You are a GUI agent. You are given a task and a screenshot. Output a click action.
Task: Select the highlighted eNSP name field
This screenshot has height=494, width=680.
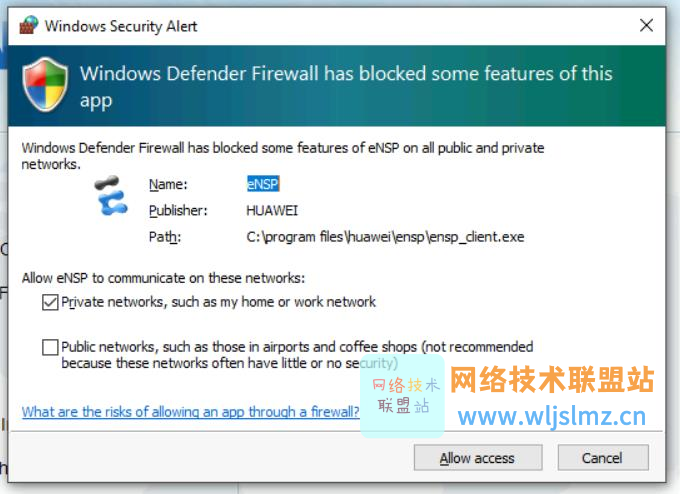click(x=263, y=184)
